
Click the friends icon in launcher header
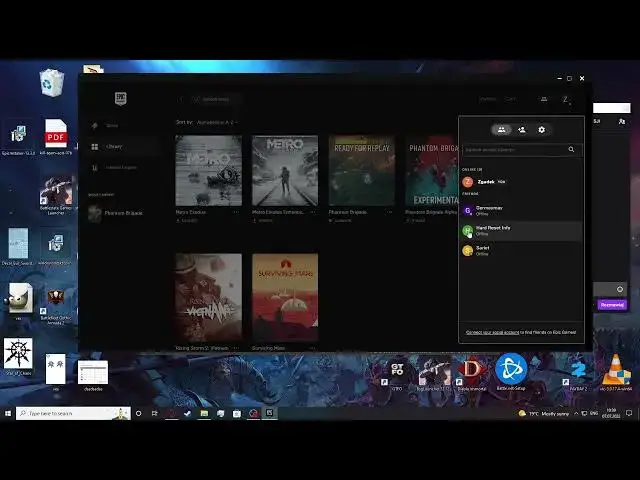(x=544, y=99)
